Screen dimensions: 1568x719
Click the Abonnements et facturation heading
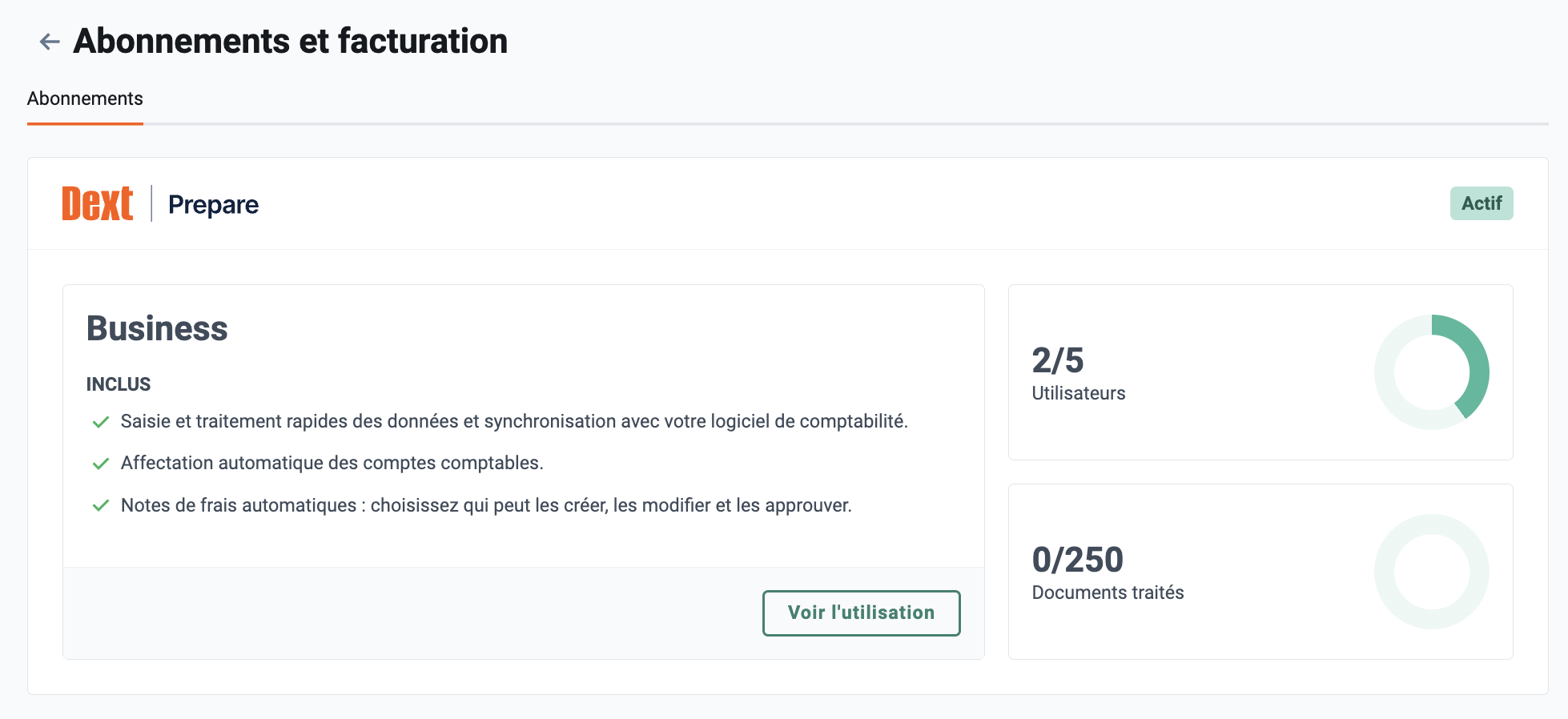click(x=291, y=42)
